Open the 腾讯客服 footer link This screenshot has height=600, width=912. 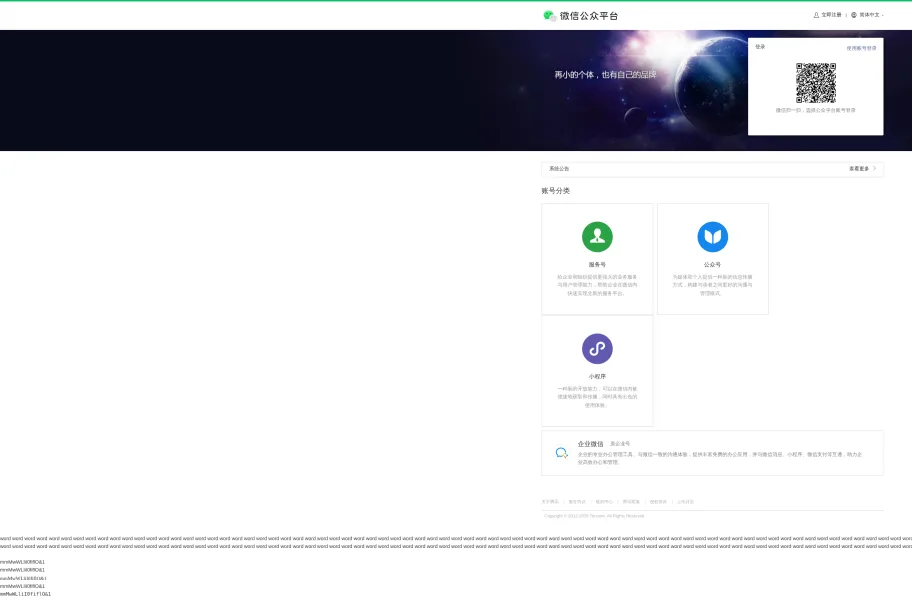pyautogui.click(x=631, y=502)
